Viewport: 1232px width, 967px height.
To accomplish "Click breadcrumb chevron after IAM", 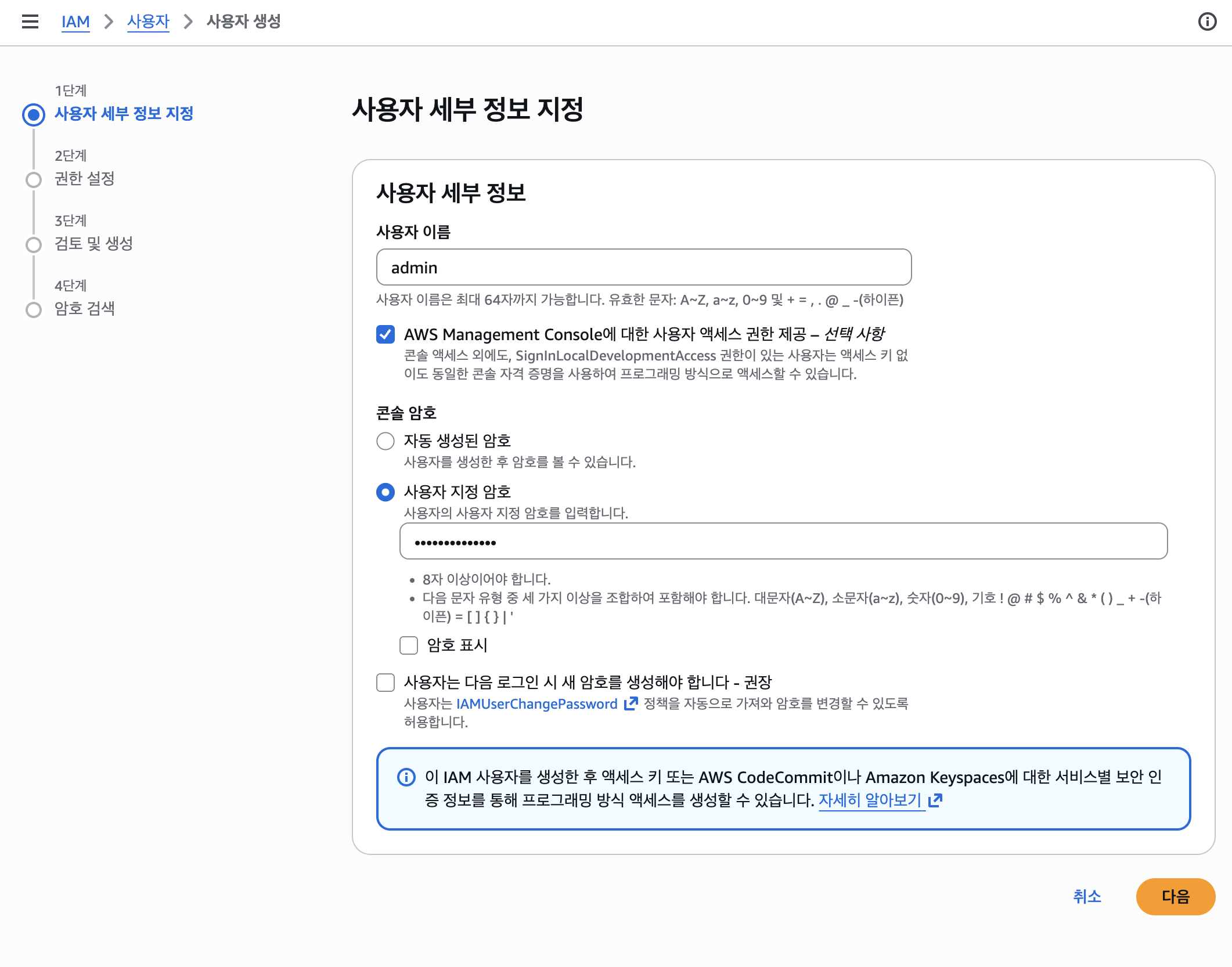I will point(109,22).
